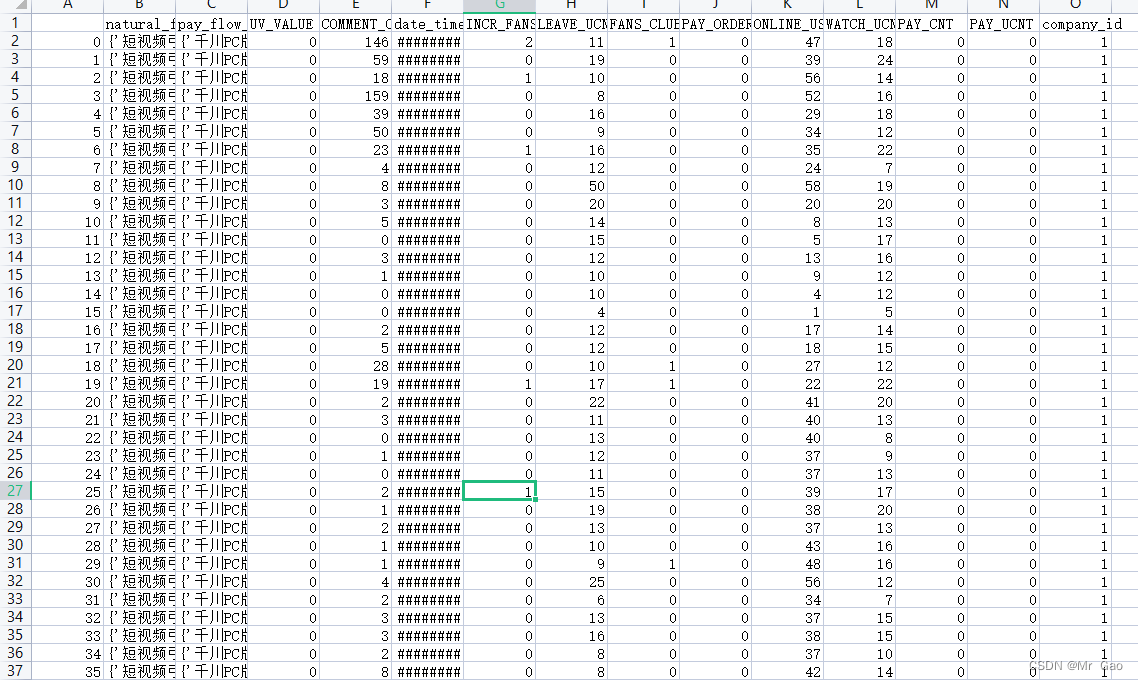Select row 27 by its row header
1138x680 pixels.
coord(15,491)
